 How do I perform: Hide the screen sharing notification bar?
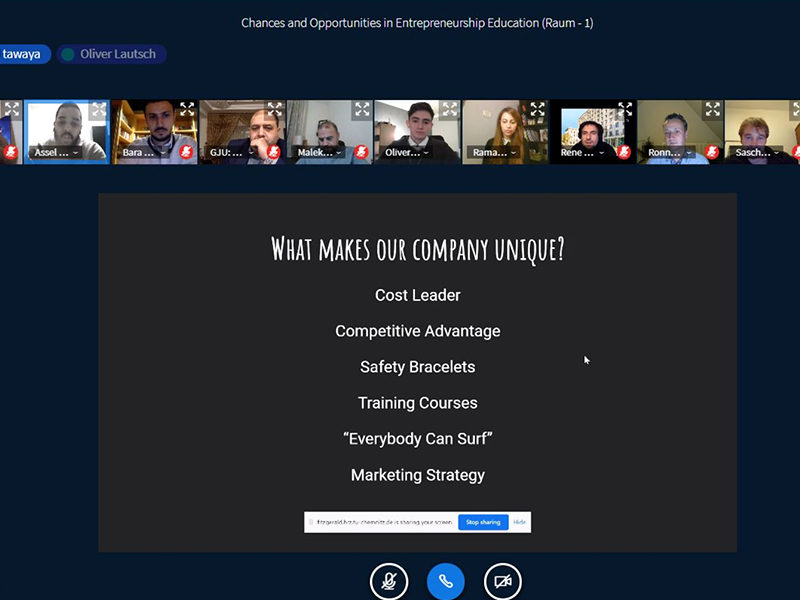point(520,522)
